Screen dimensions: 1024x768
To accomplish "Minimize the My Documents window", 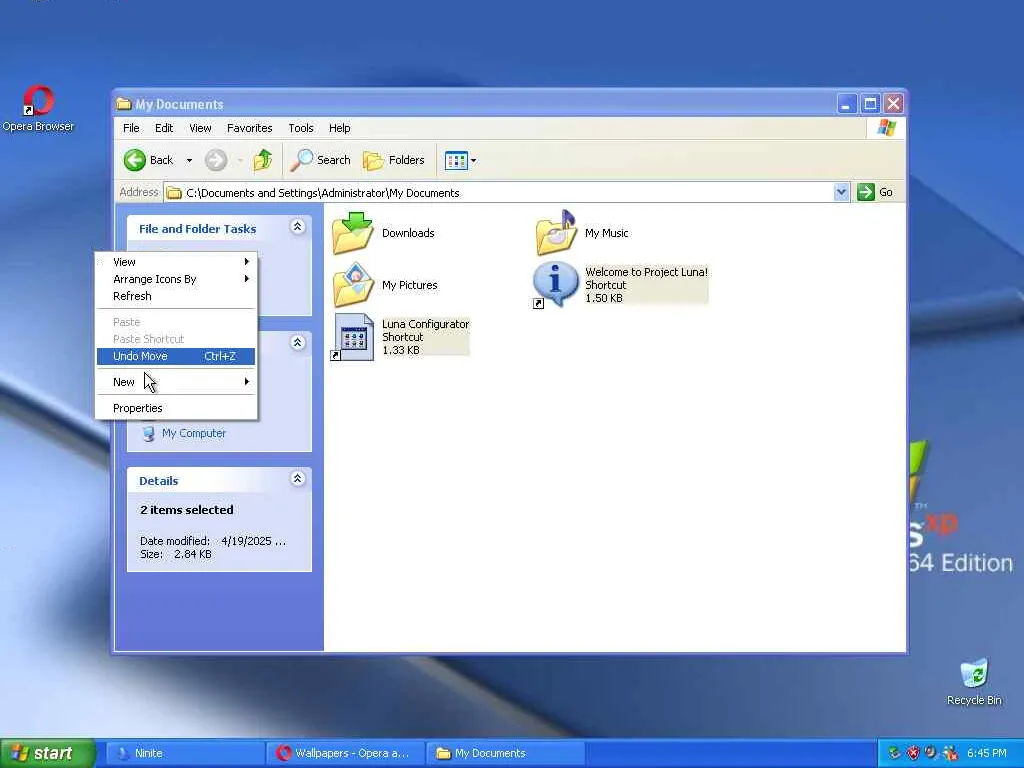I will 846,104.
